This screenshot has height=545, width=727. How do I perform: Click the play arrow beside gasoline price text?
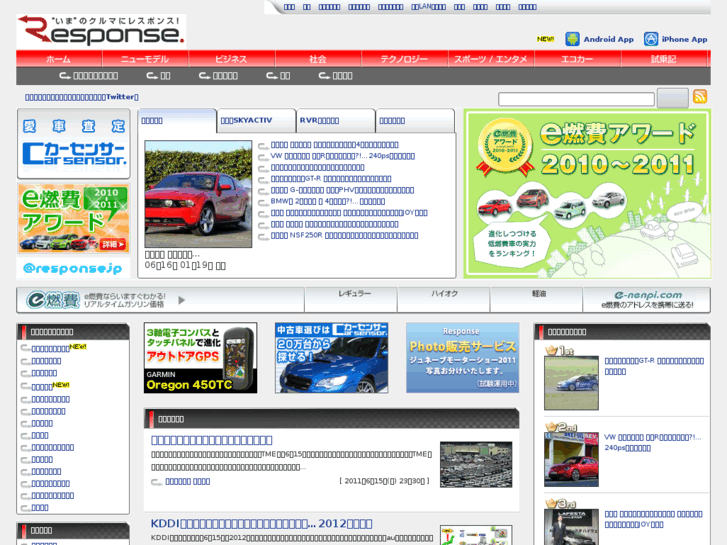pos(182,300)
